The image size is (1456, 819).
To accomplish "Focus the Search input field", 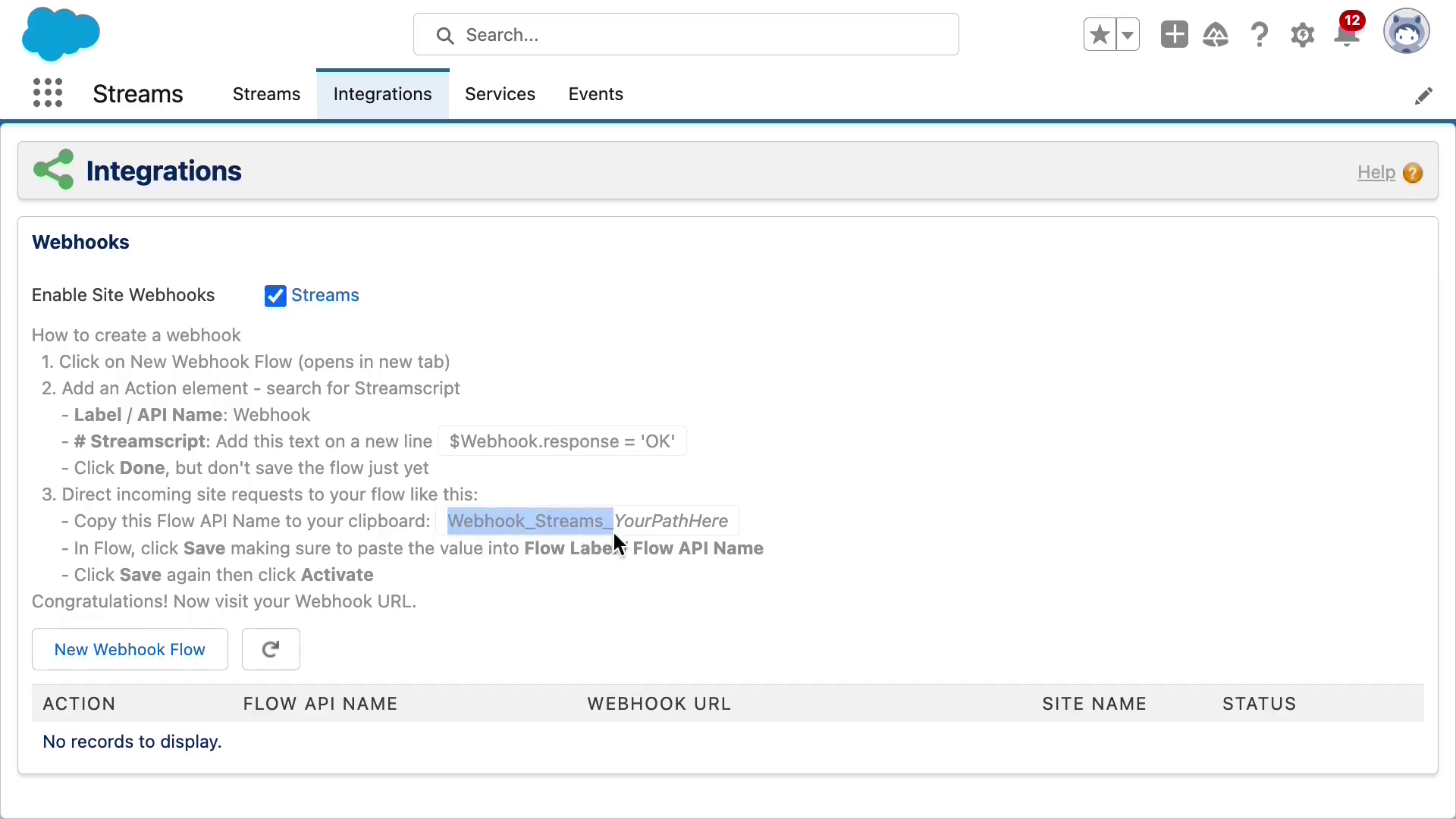I will point(686,34).
